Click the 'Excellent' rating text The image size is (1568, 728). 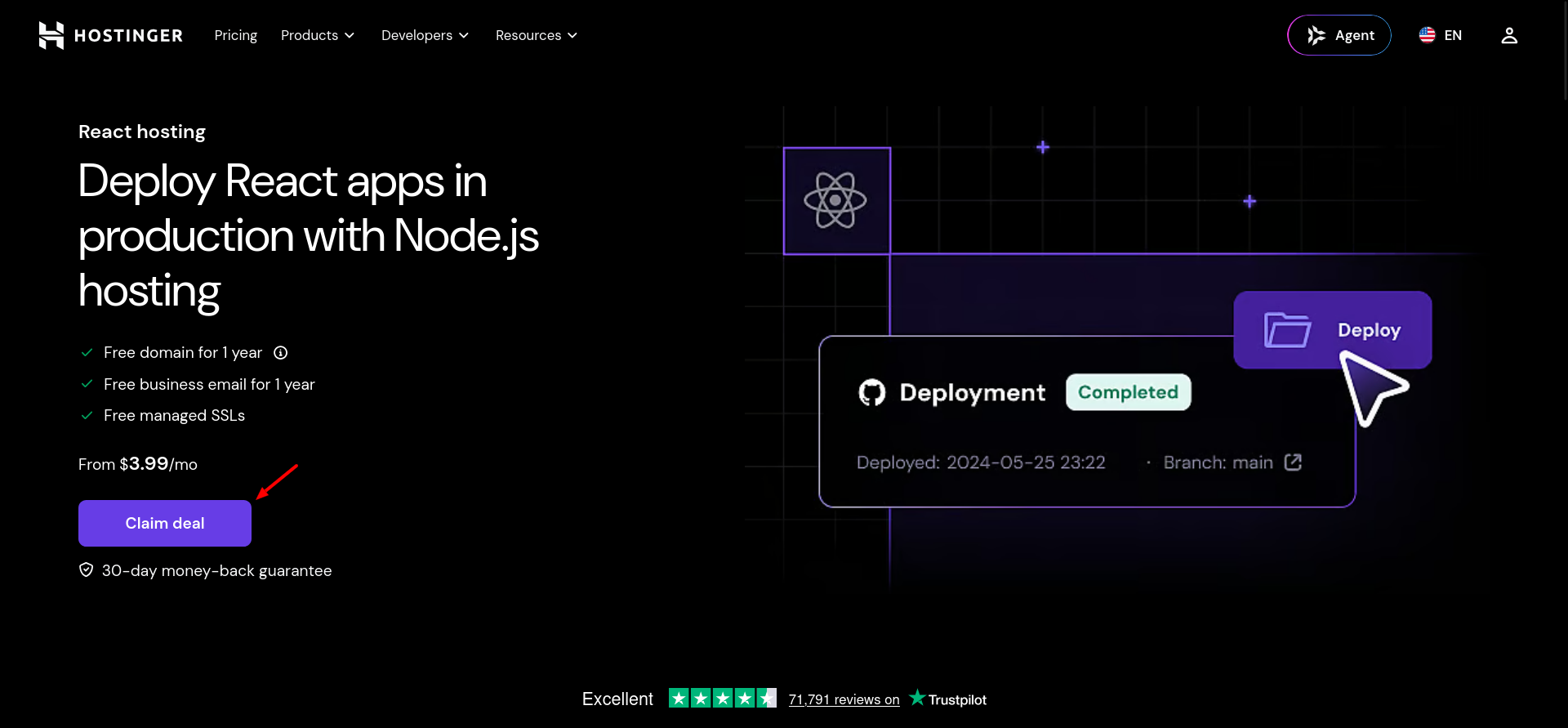(617, 699)
